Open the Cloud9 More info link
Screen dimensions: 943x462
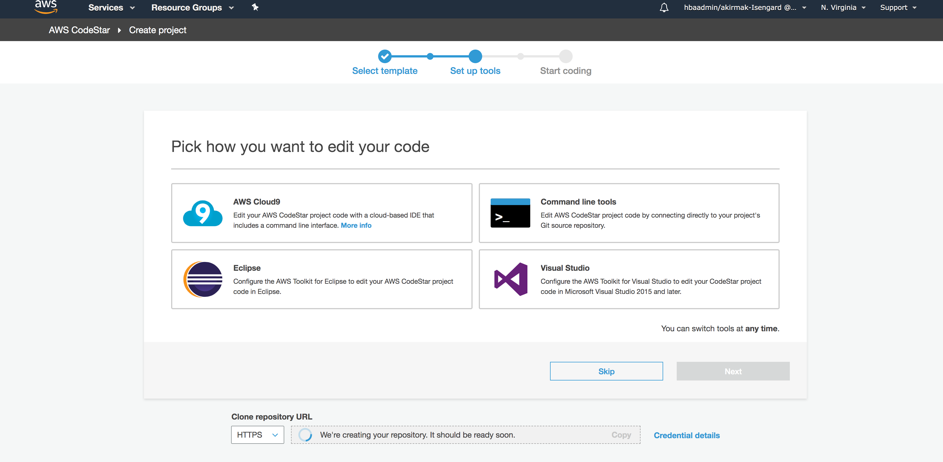point(356,226)
